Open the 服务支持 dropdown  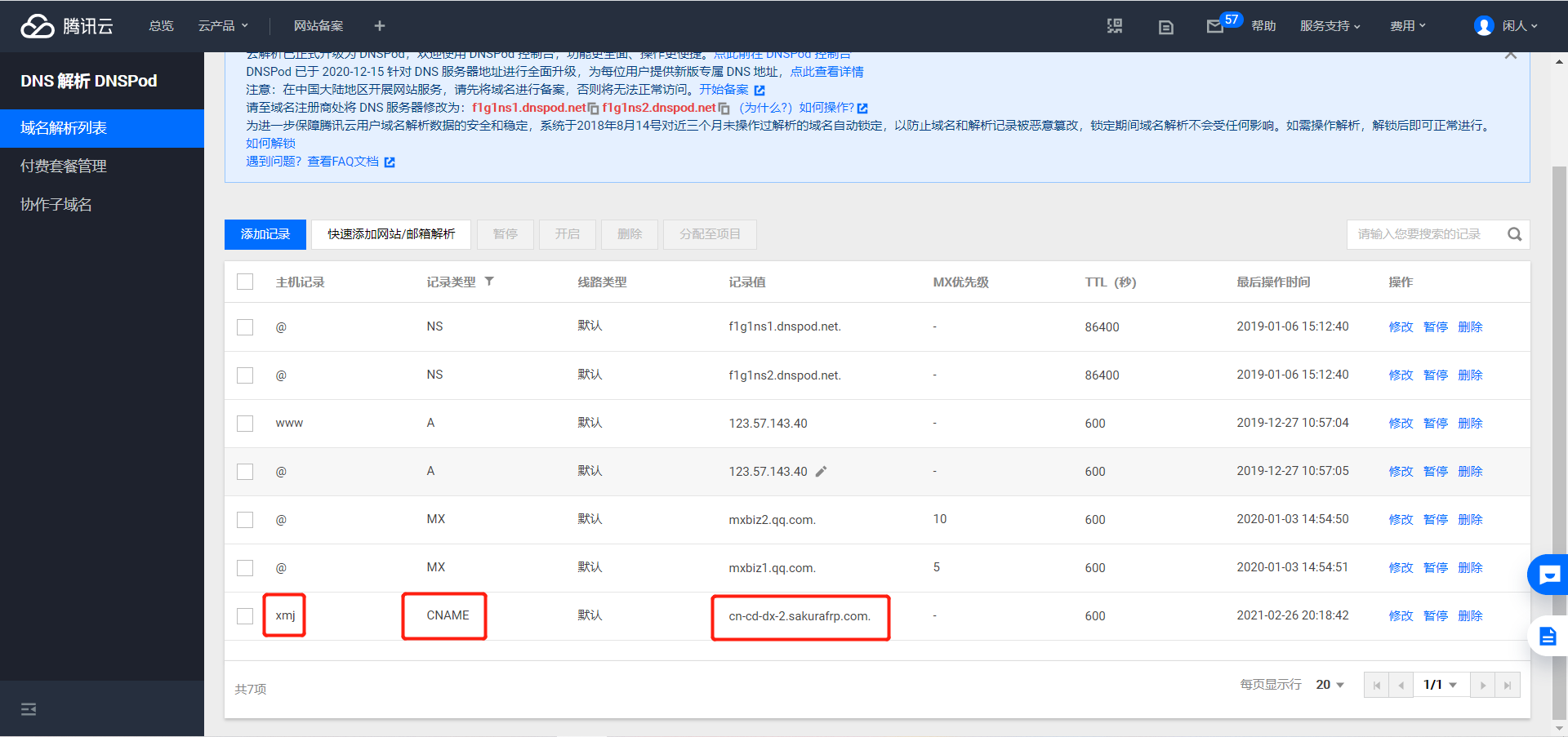click(1330, 26)
